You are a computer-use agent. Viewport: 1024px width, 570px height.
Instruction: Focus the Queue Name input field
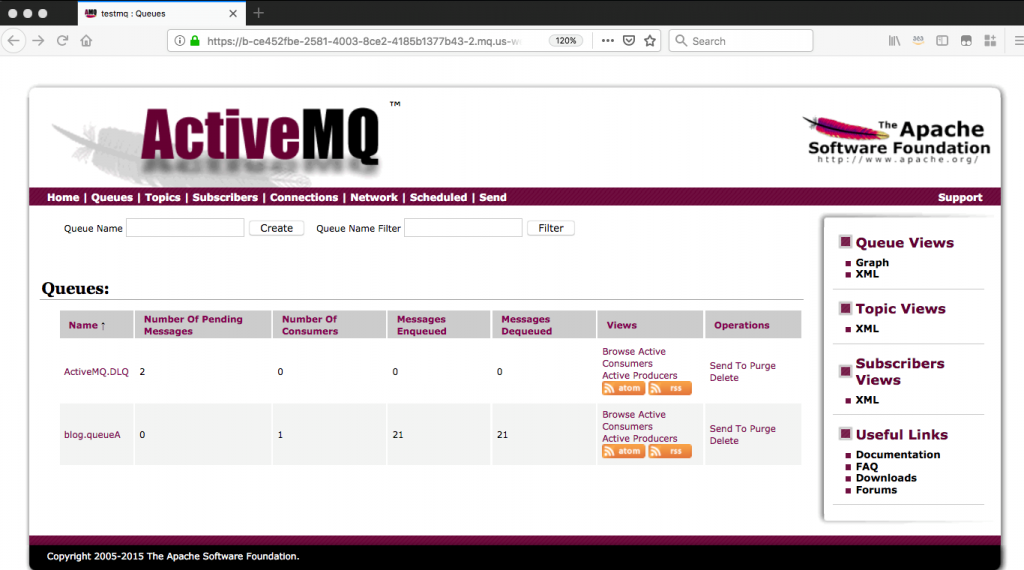pyautogui.click(x=185, y=228)
